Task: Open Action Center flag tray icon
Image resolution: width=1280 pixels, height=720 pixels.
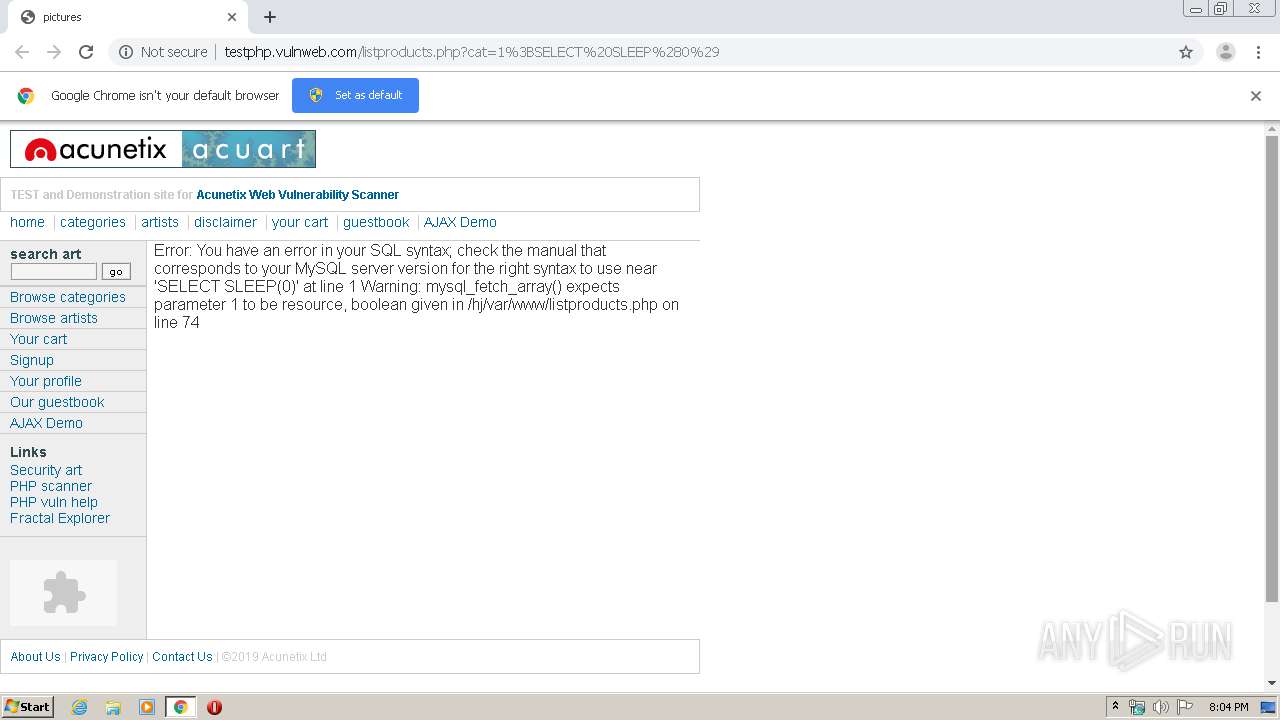Action: pyautogui.click(x=1185, y=707)
